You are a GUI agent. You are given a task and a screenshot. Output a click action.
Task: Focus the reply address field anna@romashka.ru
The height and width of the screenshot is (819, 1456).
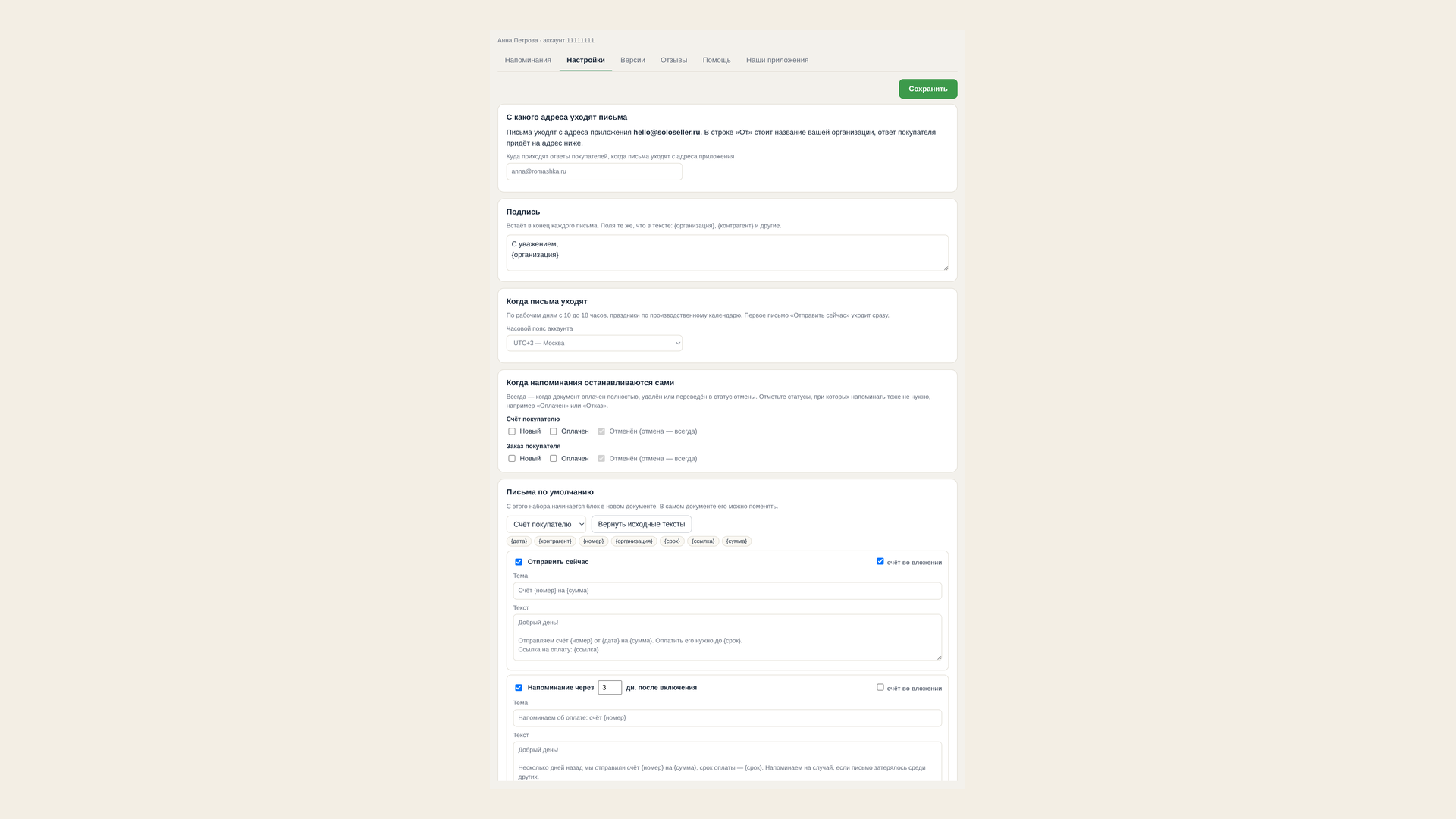(x=595, y=171)
